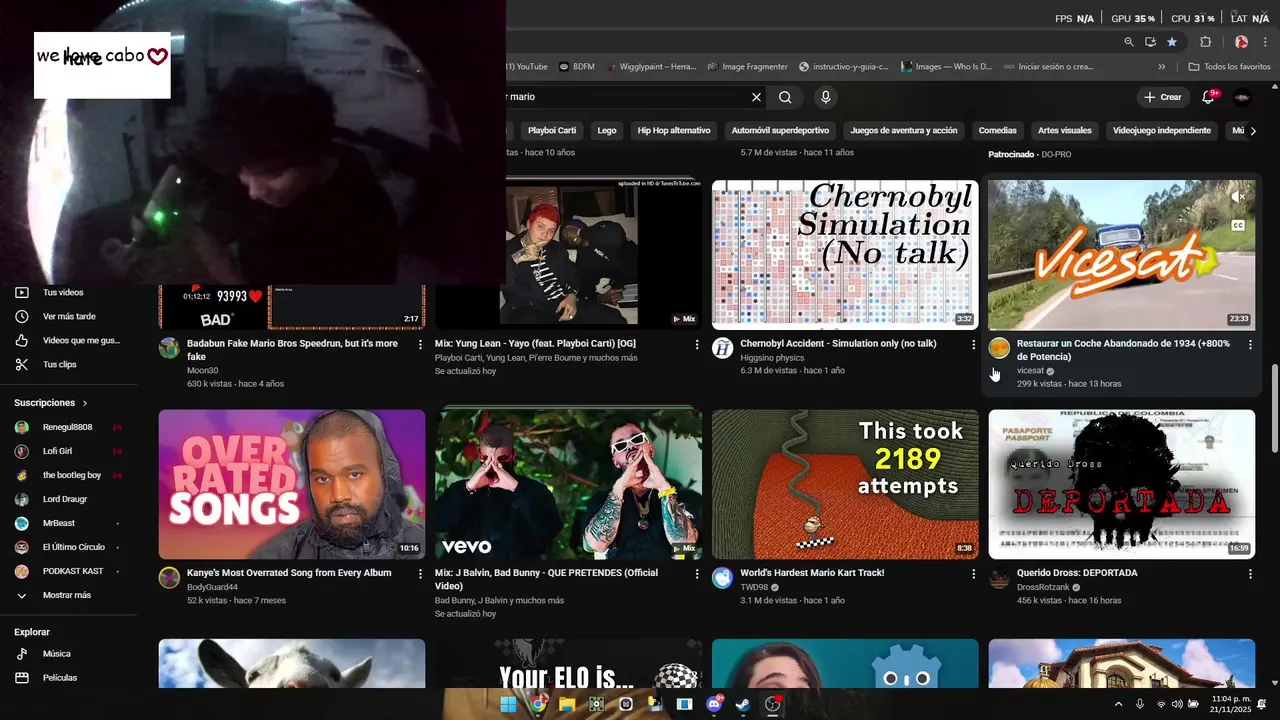Screen dimensions: 1280x720
Task: Expand Mostrar más in subscriptions
Action: 68,595
